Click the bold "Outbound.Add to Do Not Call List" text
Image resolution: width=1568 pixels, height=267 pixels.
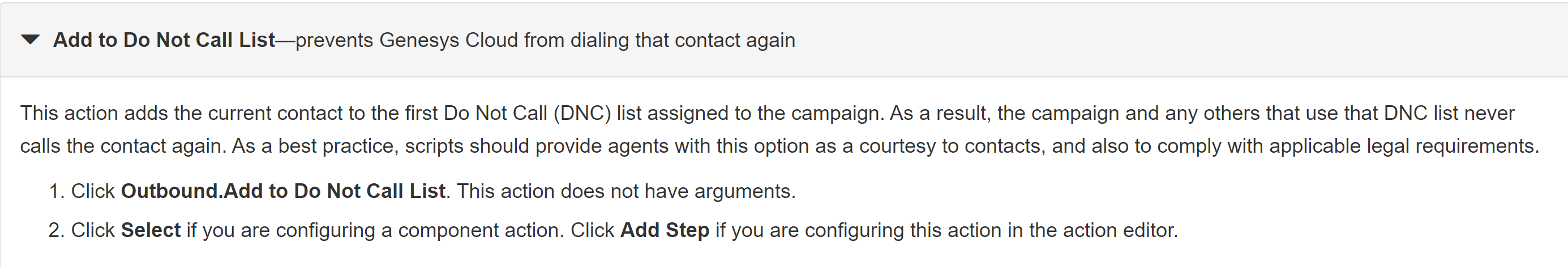[x=283, y=191]
